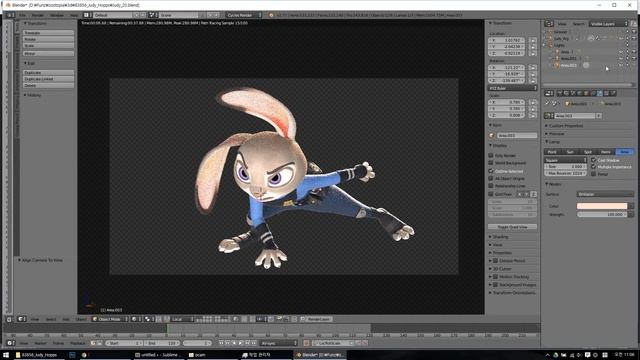Screen dimensions: 640x360
Task: Adjust the lamp Size slider field
Action: coord(565,167)
